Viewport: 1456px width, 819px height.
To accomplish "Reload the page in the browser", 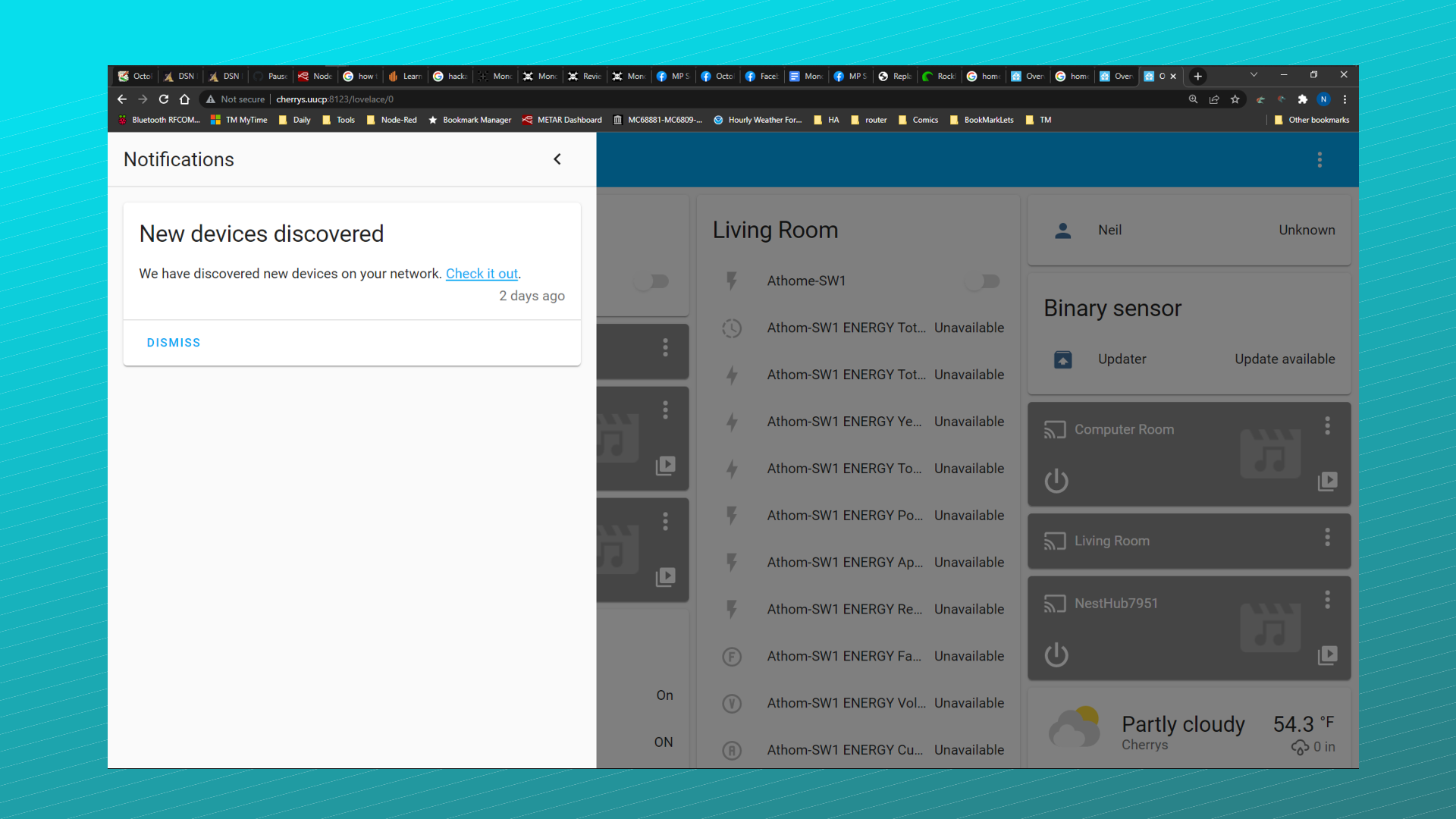I will point(164,99).
